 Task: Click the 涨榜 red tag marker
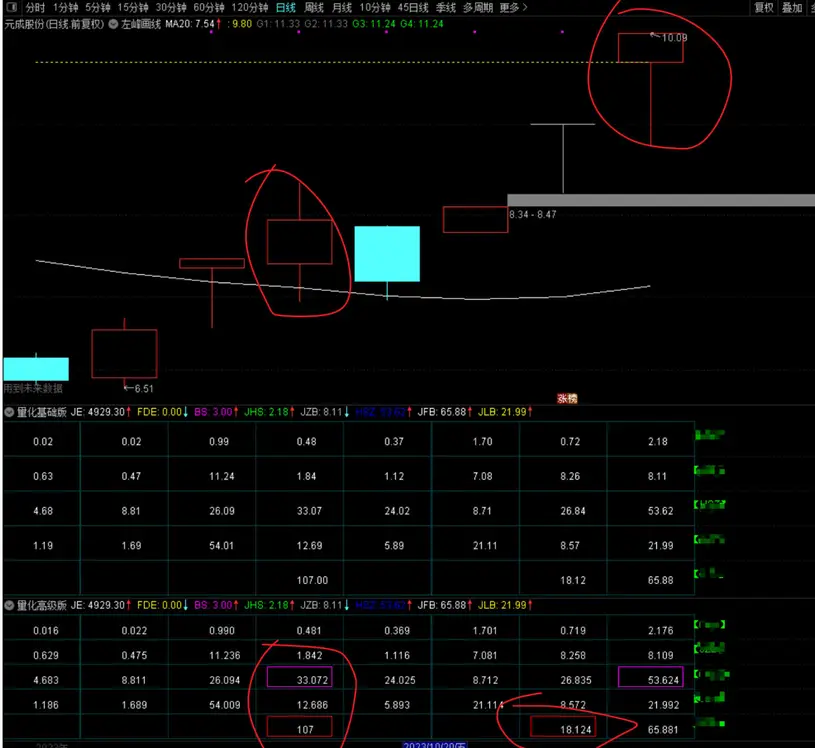pyautogui.click(x=568, y=397)
